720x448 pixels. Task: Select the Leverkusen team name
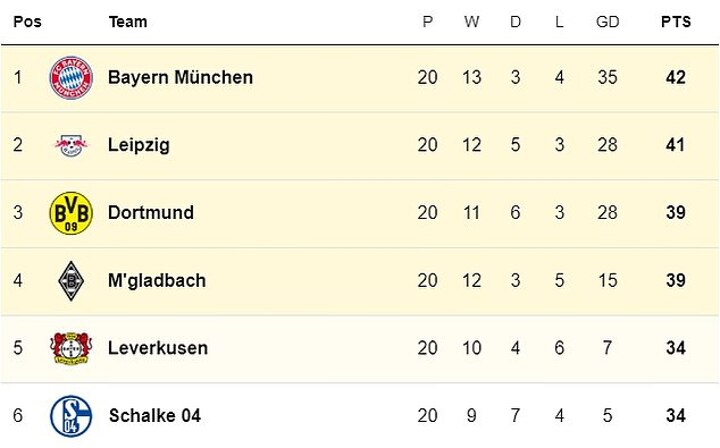pos(158,348)
